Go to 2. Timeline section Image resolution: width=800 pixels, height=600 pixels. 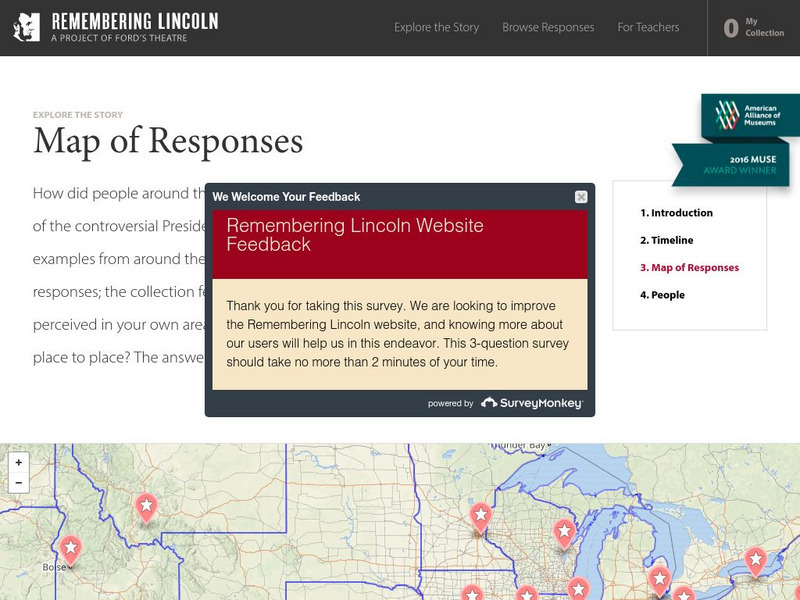tap(666, 240)
